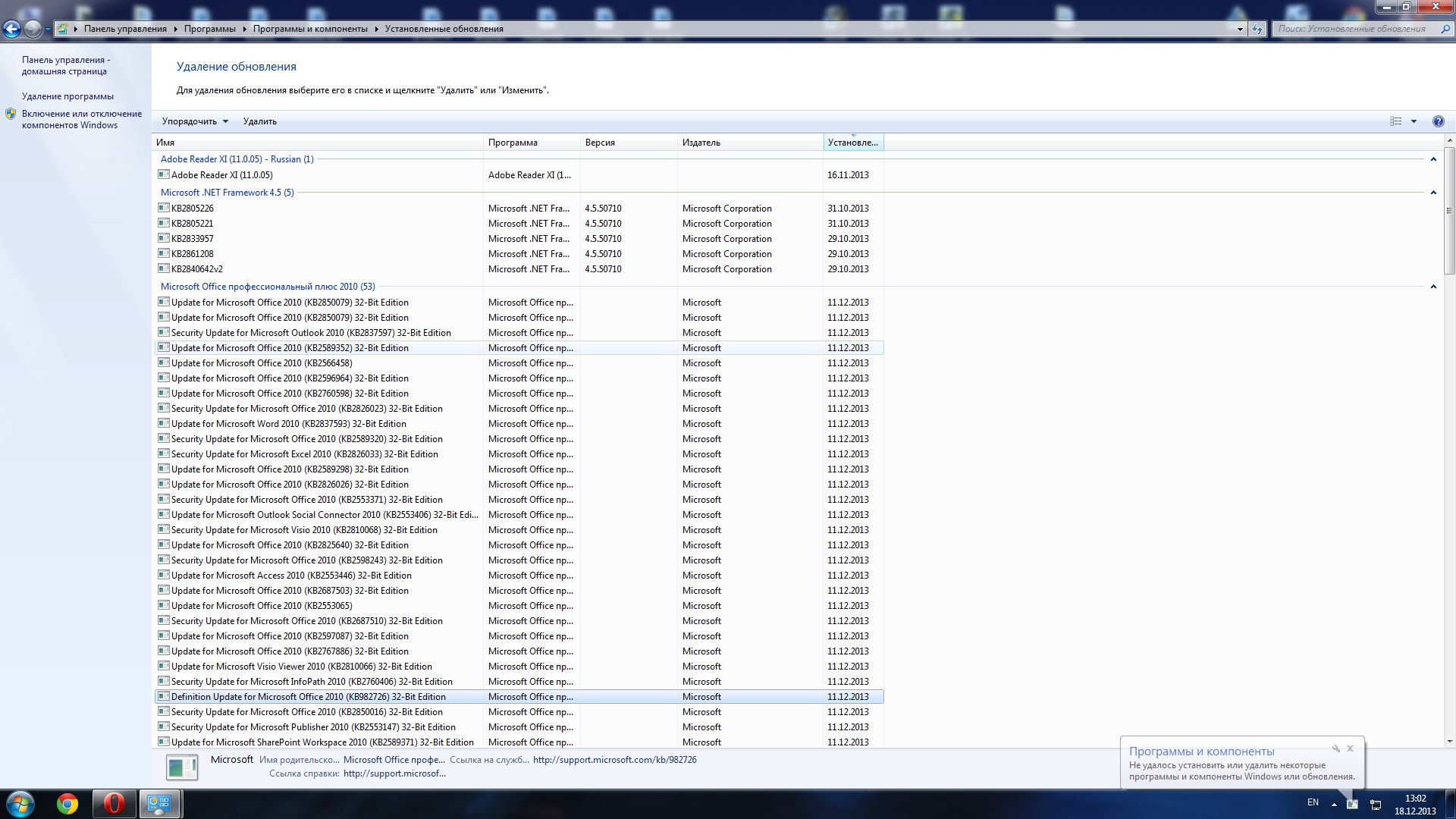This screenshot has height=819, width=1456.
Task: Click the Ссылка справки support link
Action: (394, 773)
